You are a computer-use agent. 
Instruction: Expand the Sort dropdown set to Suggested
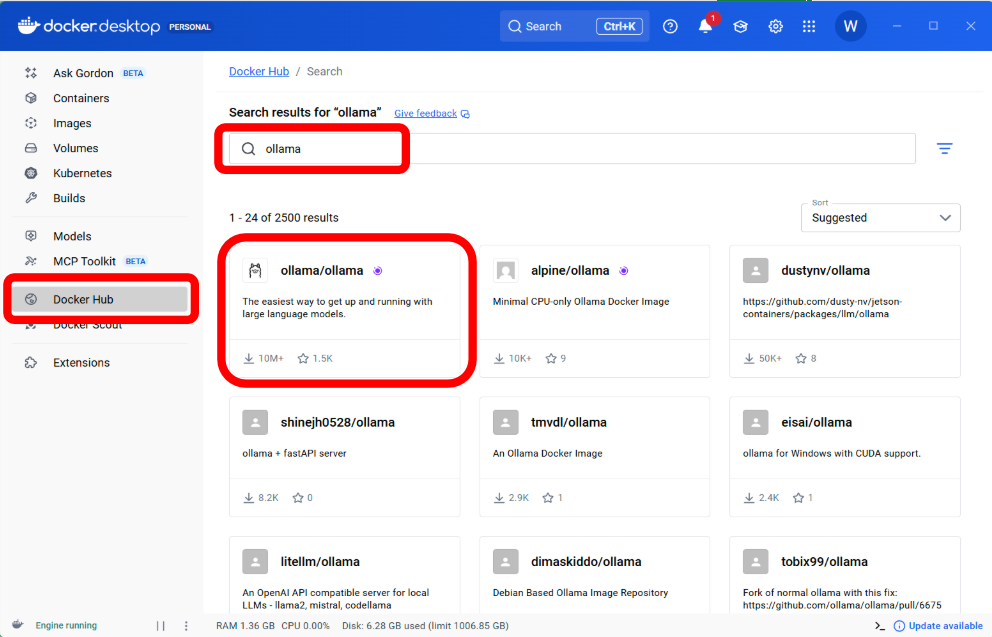[x=880, y=218]
